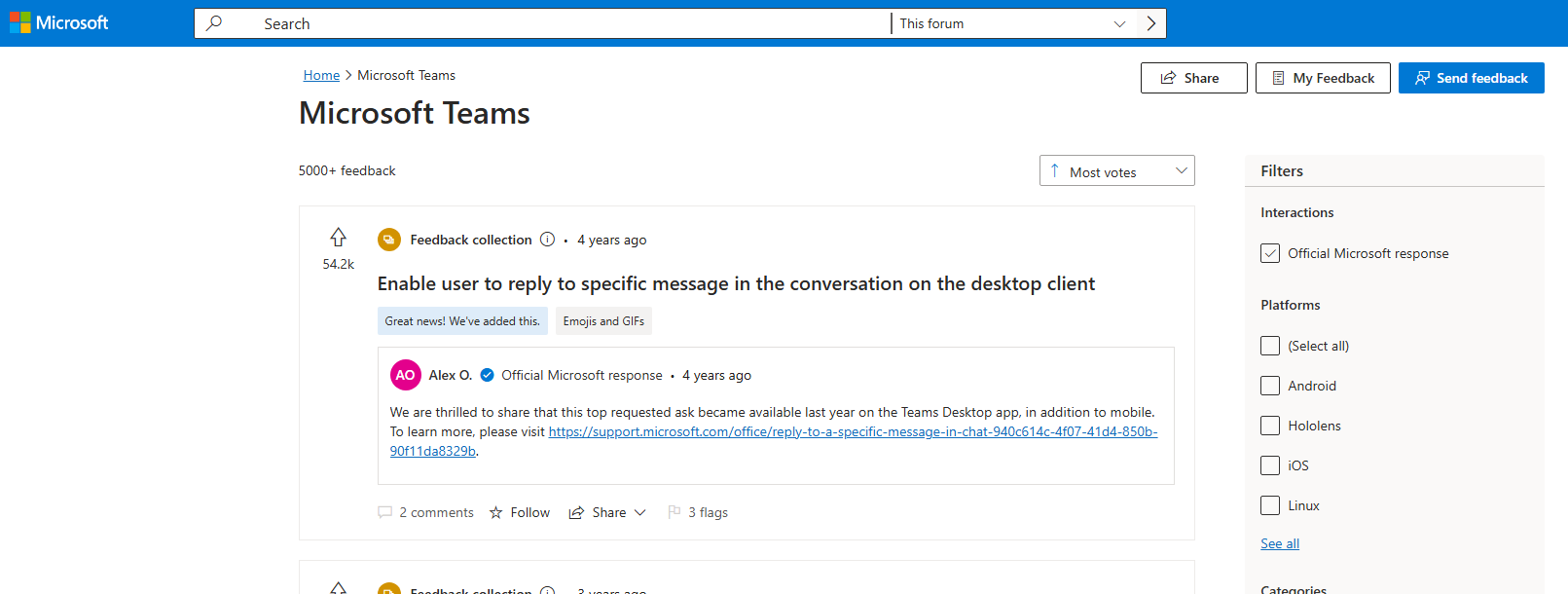Screen dimensions: 1568x594
Task: Check the Linux platform filter
Action: (x=1270, y=505)
